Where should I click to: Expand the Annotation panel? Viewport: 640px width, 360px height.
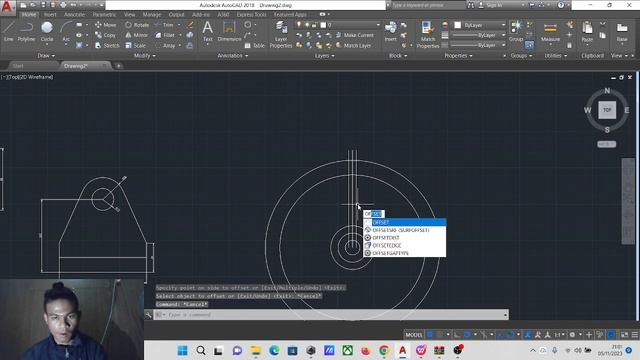pos(233,56)
